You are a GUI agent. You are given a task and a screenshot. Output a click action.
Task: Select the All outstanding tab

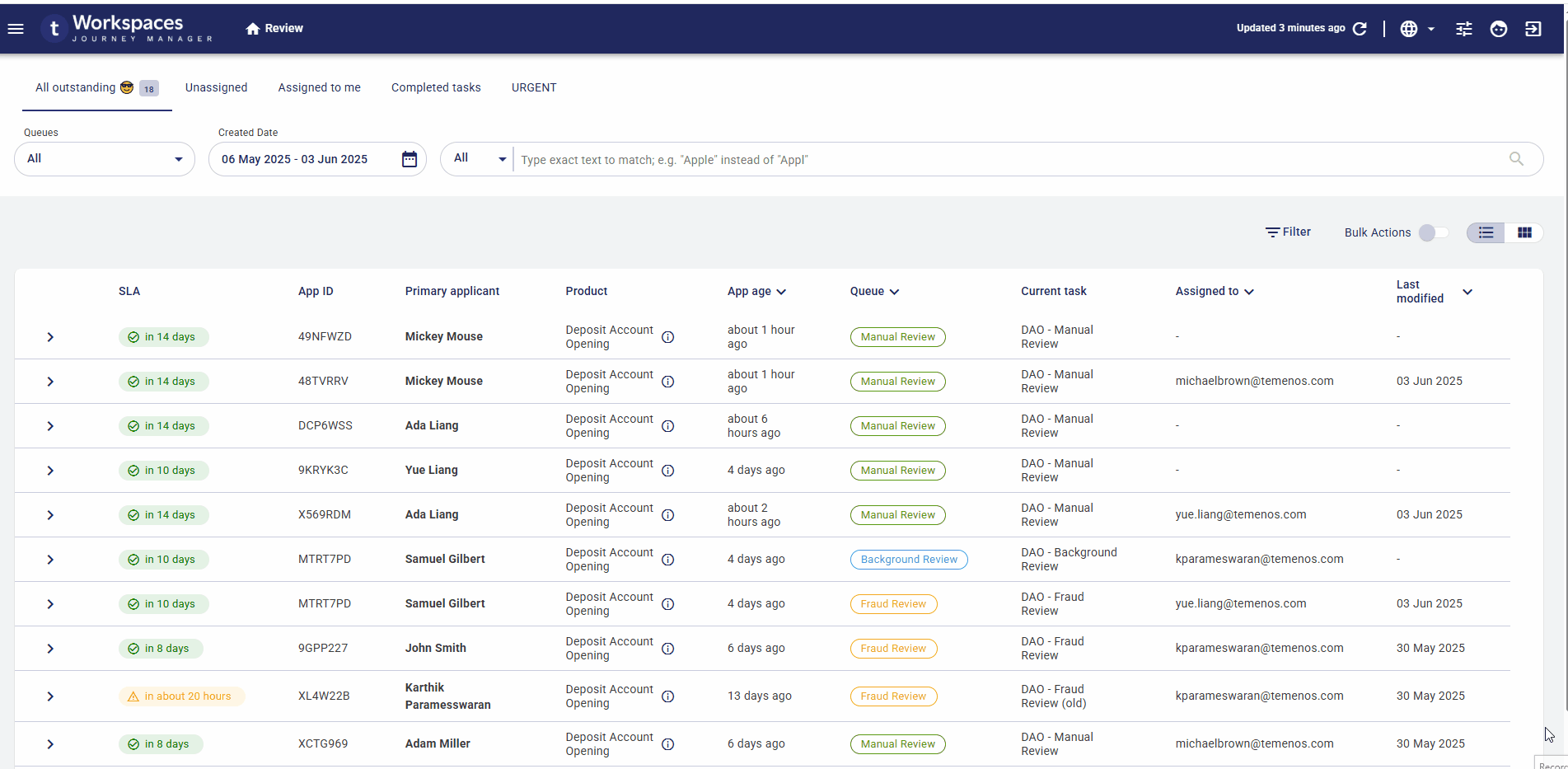(x=96, y=88)
